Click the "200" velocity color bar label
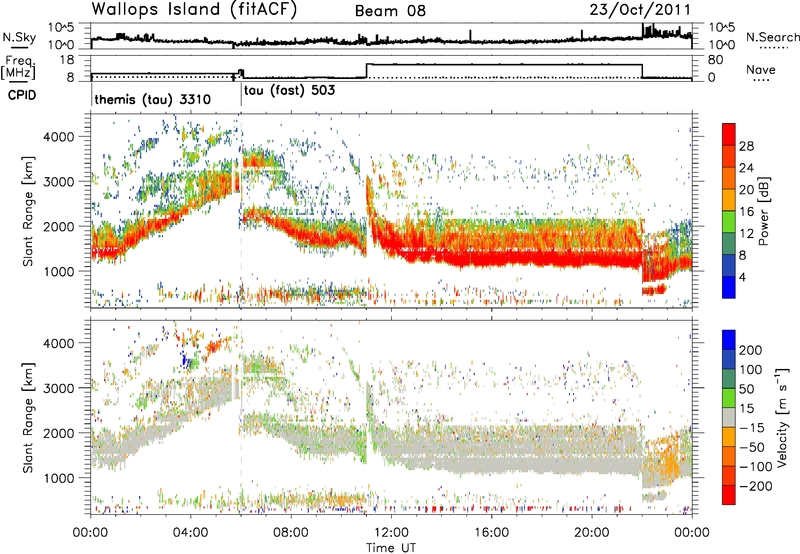Viewport: 800px width, 554px height. click(751, 350)
